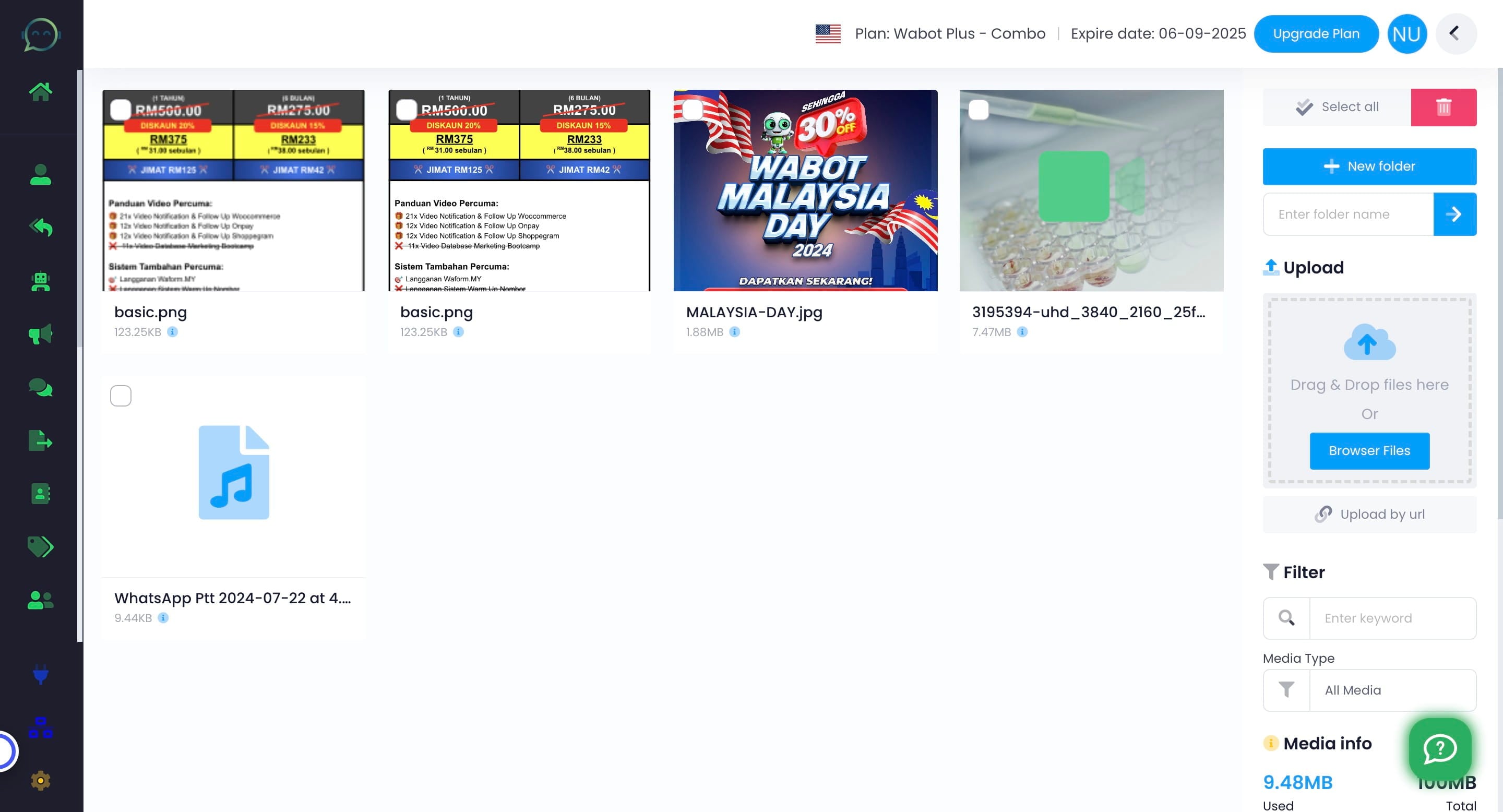The image size is (1503, 812).
Task: Tick checkbox on MALAYSIA-DAY.jpg thumbnail
Action: 693,110
